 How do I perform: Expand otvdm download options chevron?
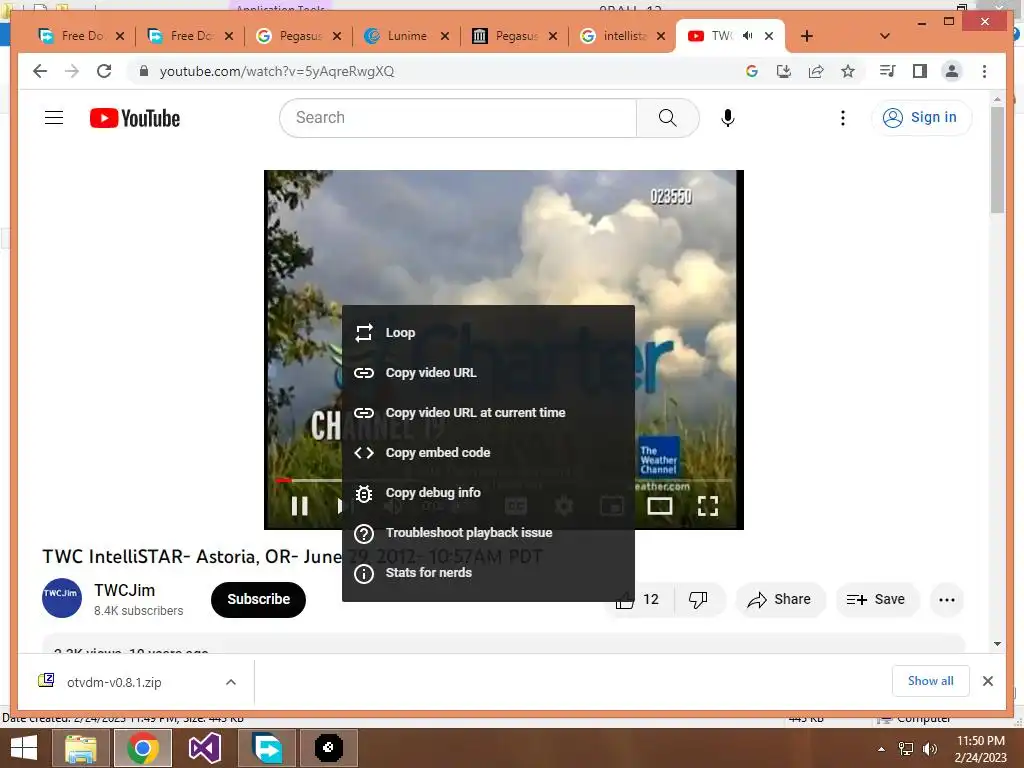(x=231, y=682)
